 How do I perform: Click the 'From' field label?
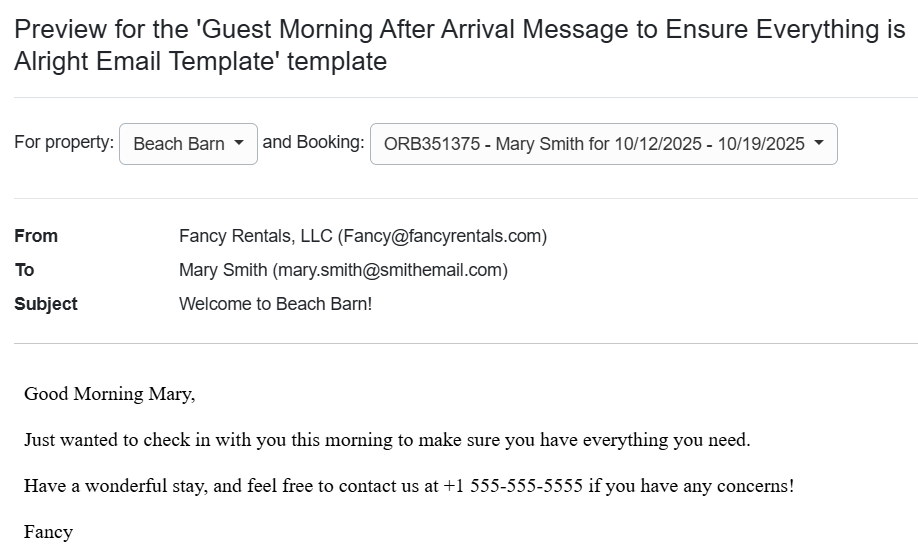click(x=36, y=236)
